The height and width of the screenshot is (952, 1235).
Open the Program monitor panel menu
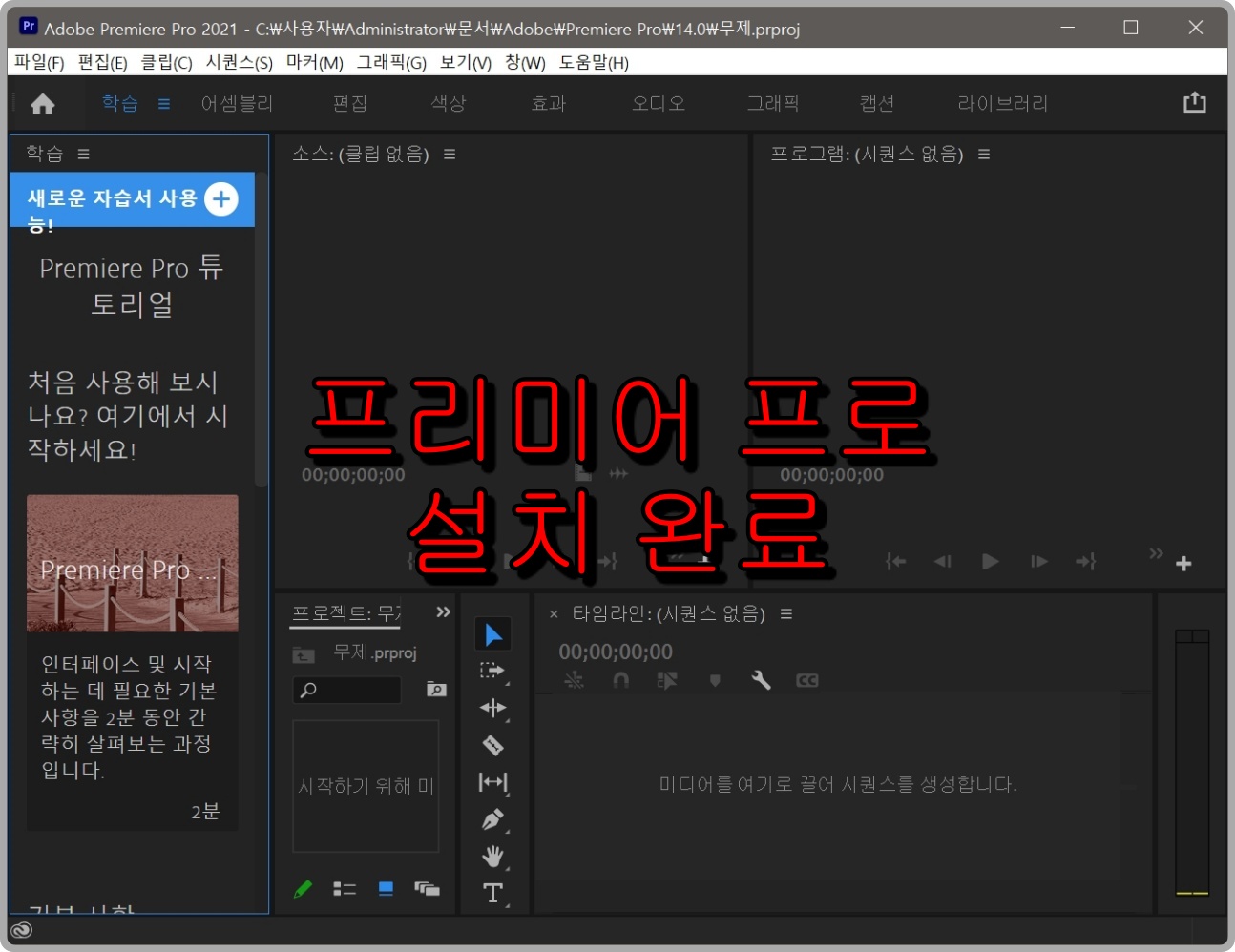(983, 154)
